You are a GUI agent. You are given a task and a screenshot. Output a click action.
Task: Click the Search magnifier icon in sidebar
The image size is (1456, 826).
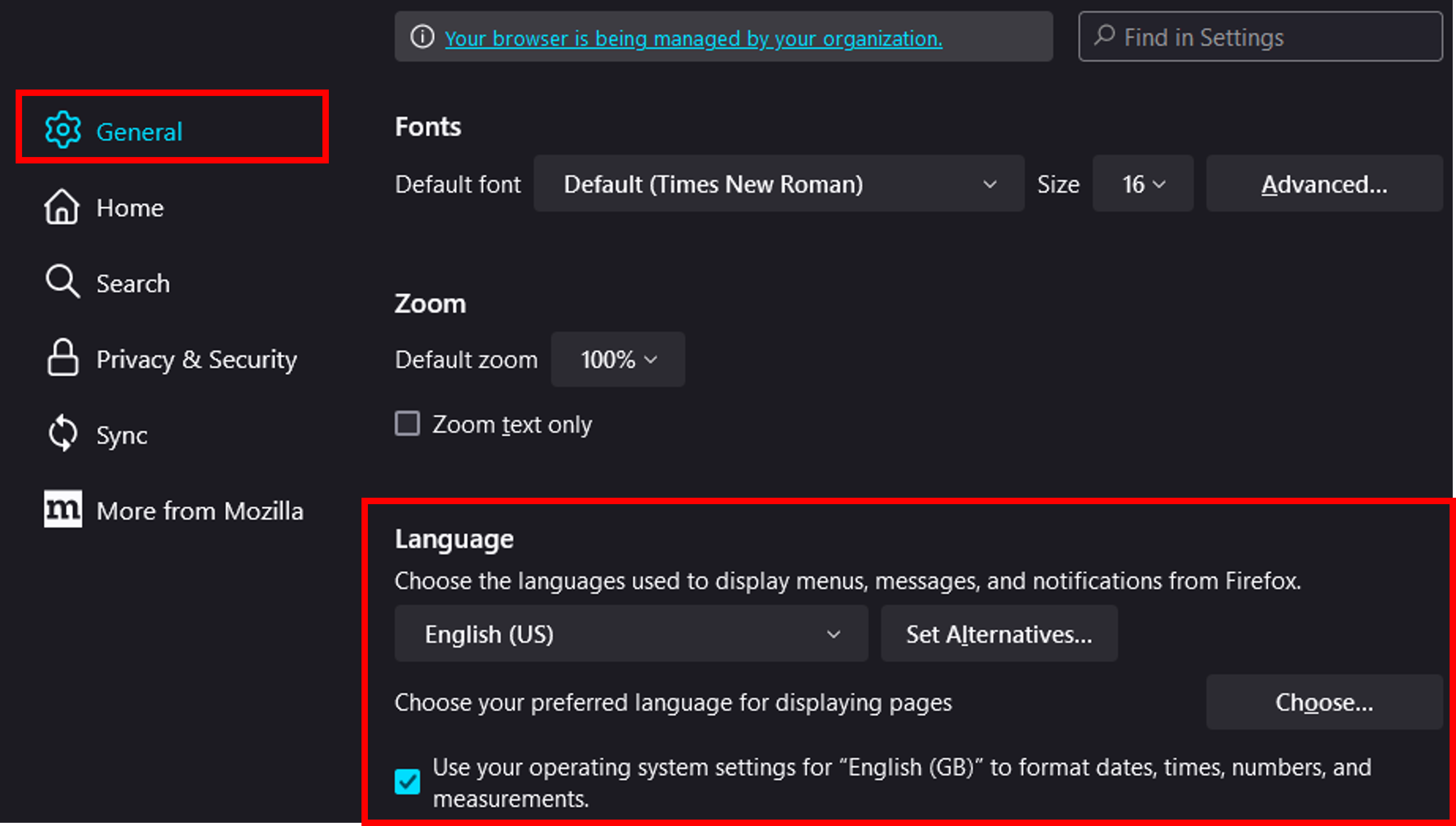62,281
